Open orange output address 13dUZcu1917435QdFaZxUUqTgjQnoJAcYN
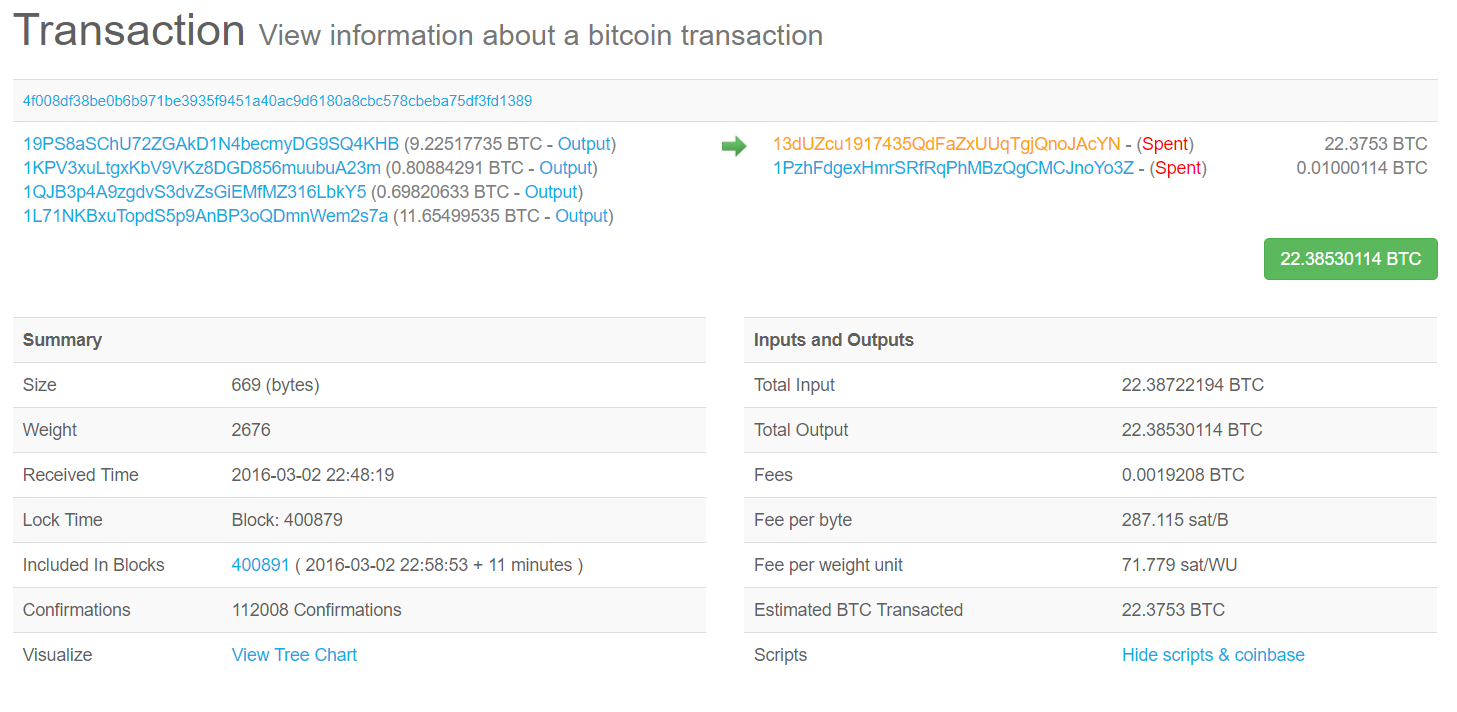 coord(946,144)
